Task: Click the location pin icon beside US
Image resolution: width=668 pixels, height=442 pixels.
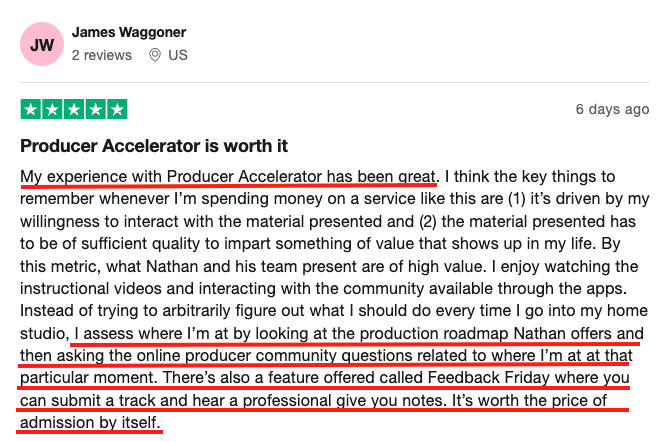Action: point(155,55)
